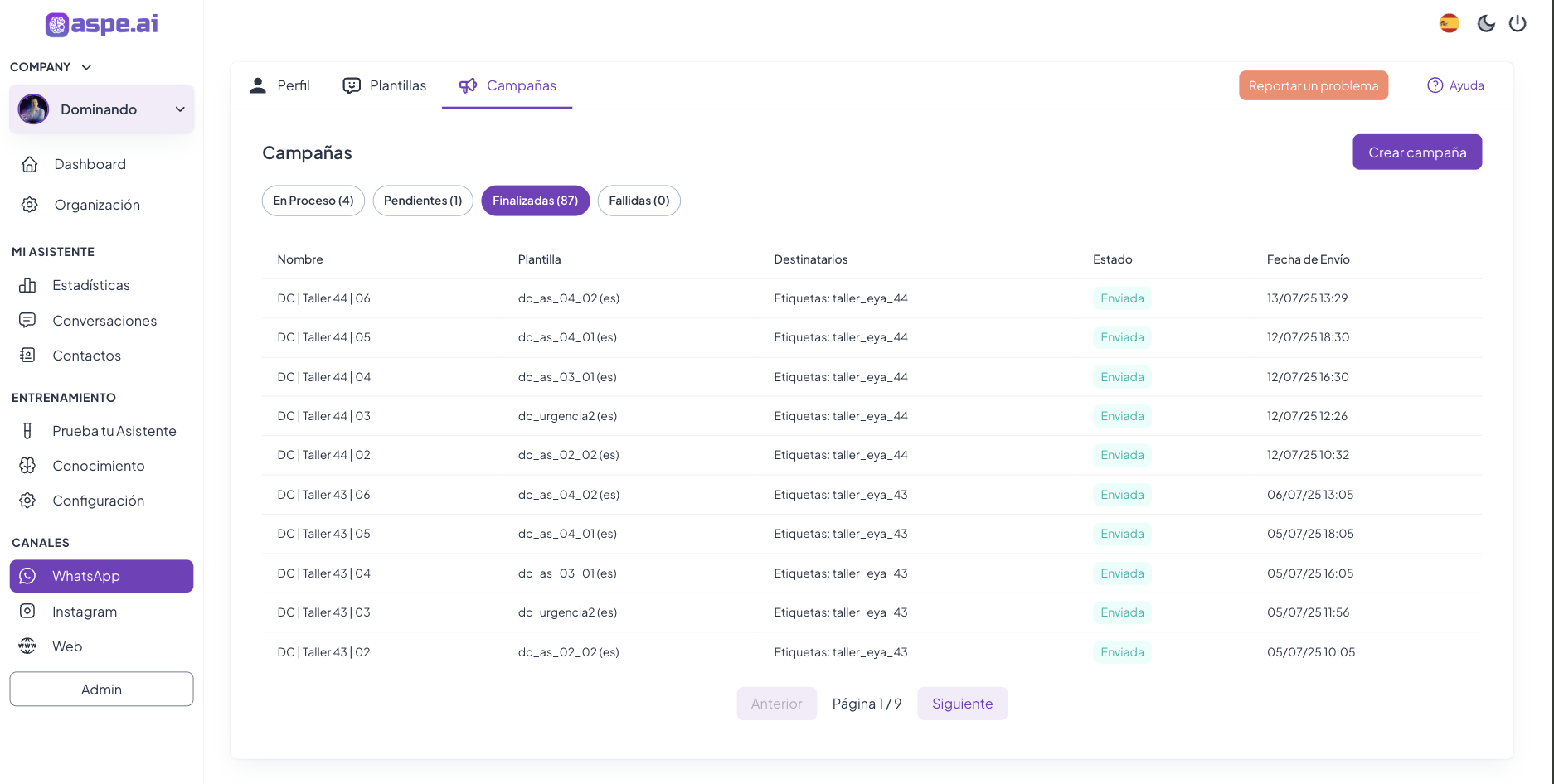
Task: Select the Fallidas (0) filter chip
Action: [x=639, y=201]
